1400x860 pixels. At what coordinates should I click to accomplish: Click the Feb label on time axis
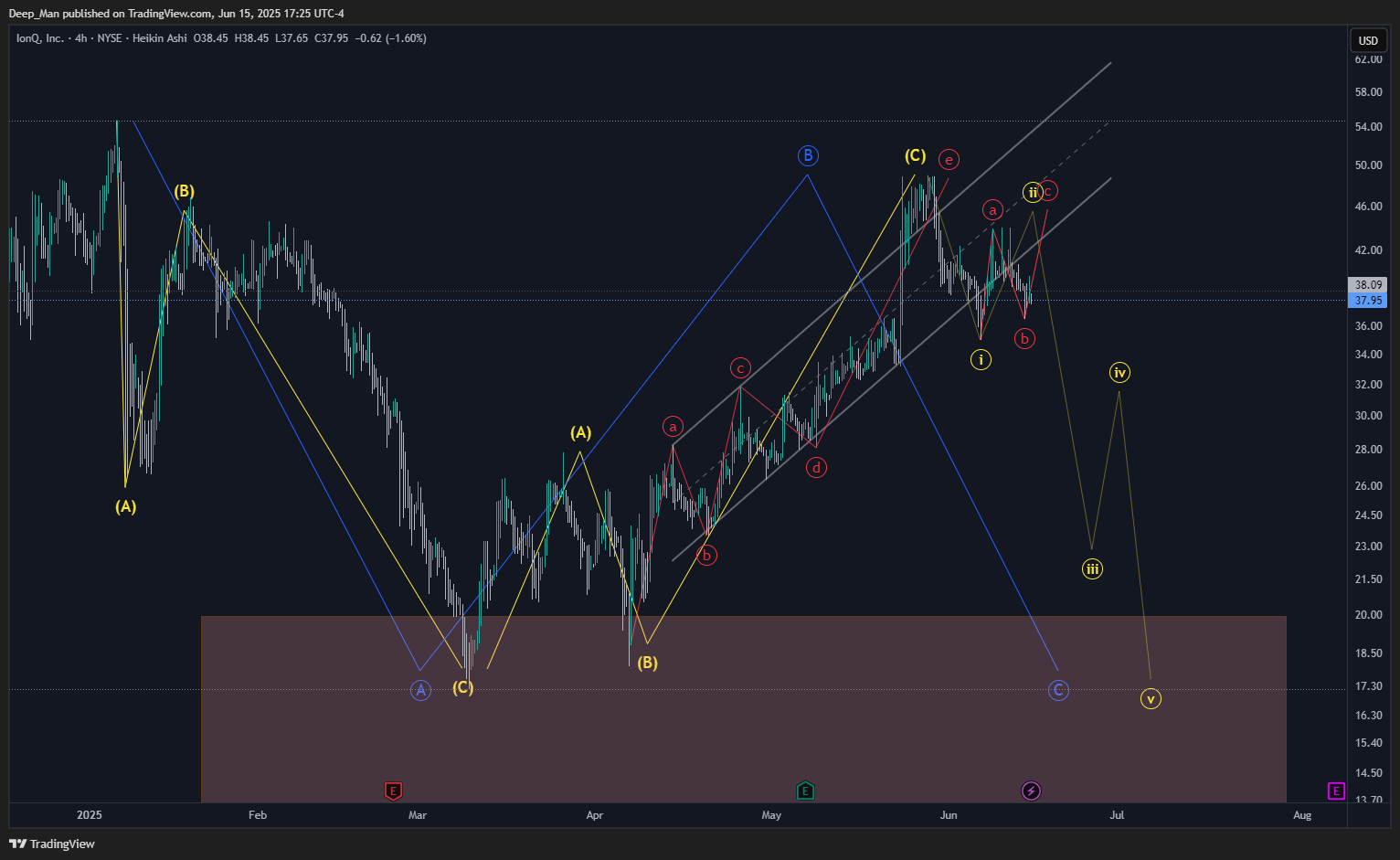[258, 815]
